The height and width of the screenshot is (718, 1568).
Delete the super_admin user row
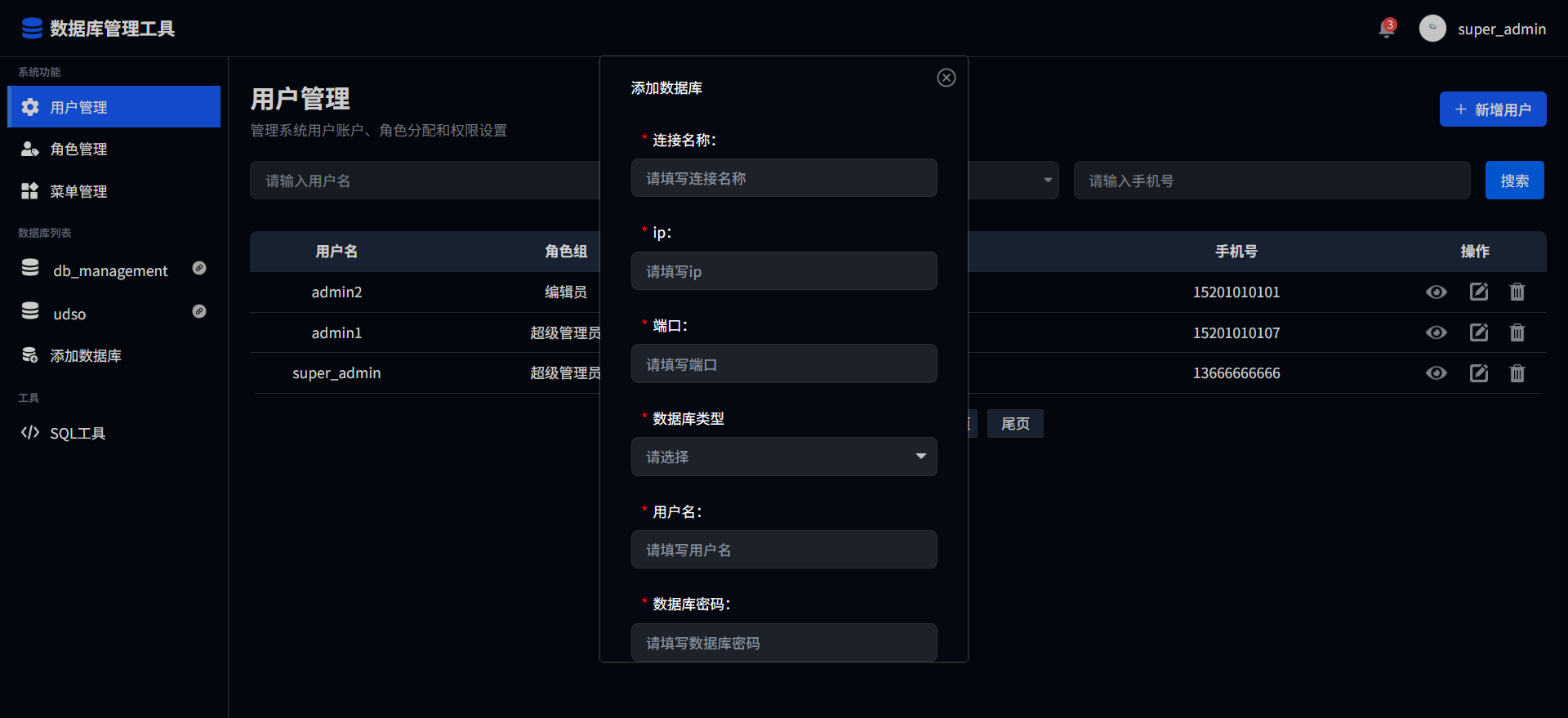coord(1517,373)
